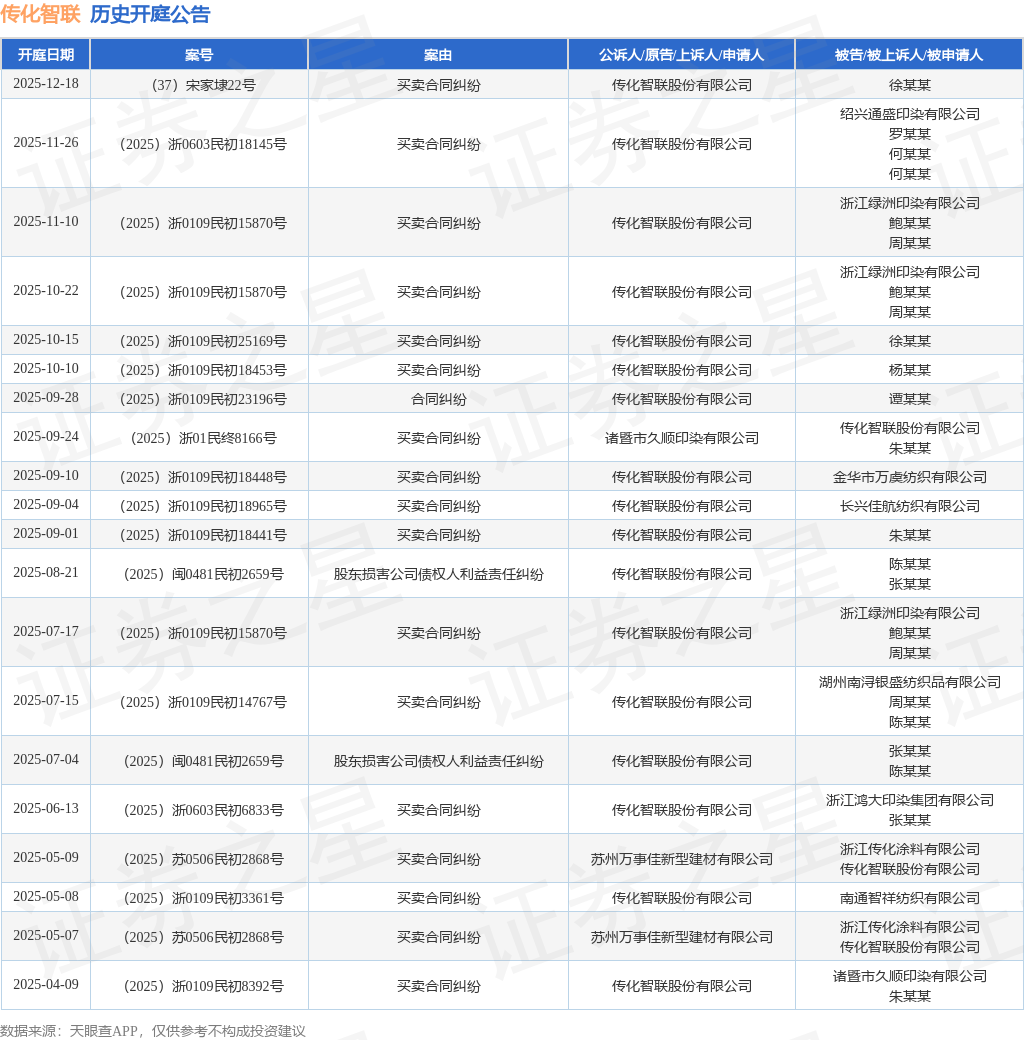Image resolution: width=1024 pixels, height=1040 pixels.
Task: Open case (2025)浙0109民初23196号
Action: pyautogui.click(x=203, y=399)
